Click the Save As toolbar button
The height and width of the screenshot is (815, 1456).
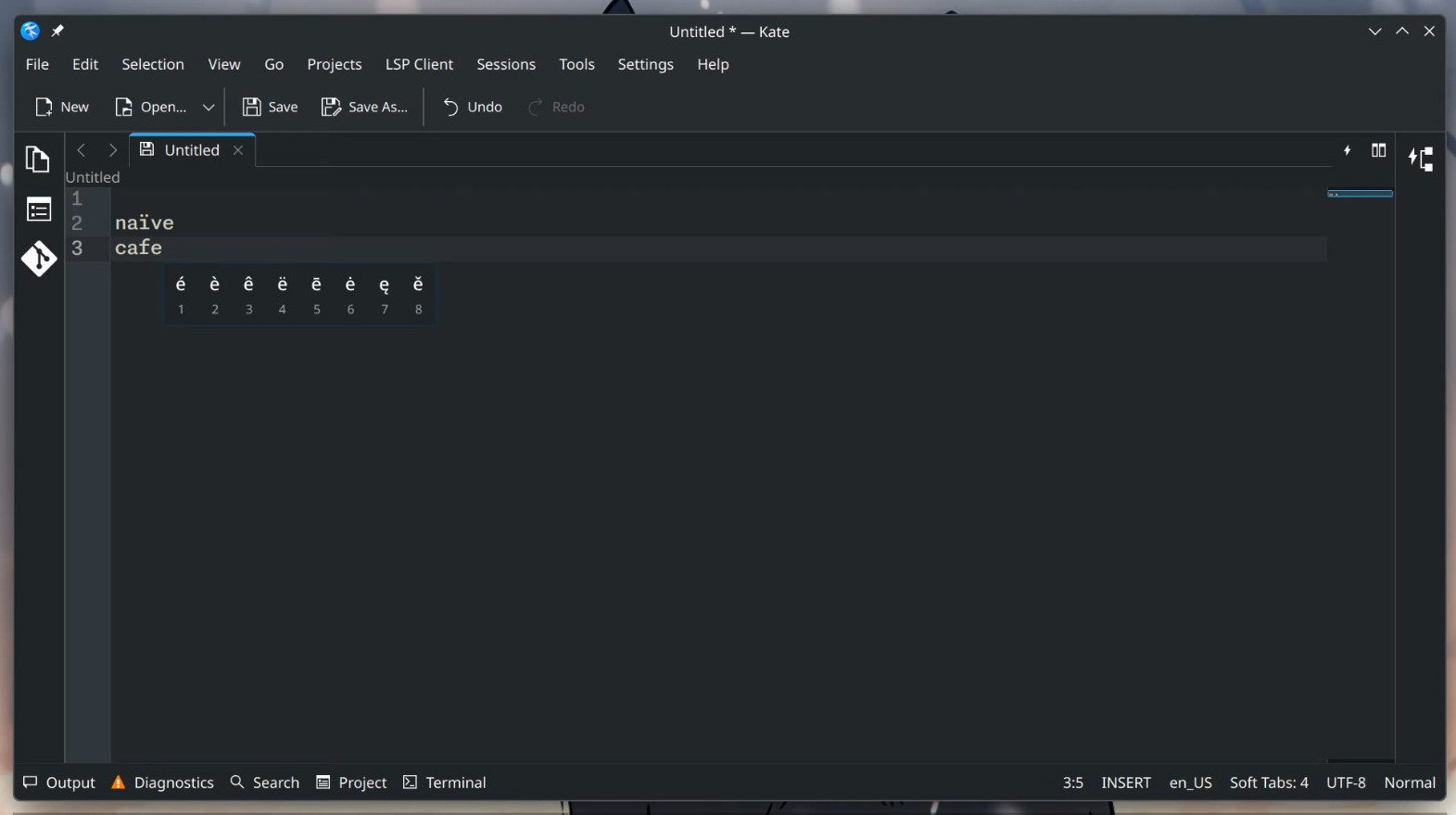coord(364,107)
